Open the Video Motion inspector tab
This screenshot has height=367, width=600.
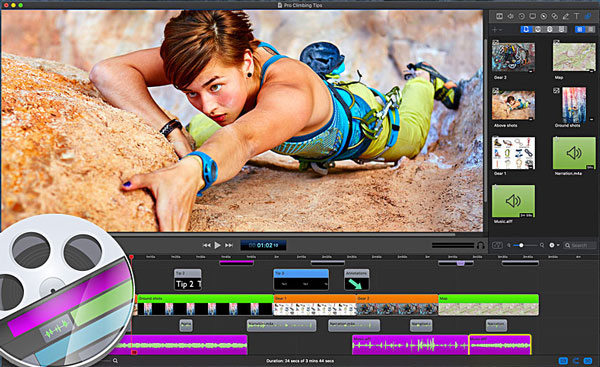pos(522,16)
